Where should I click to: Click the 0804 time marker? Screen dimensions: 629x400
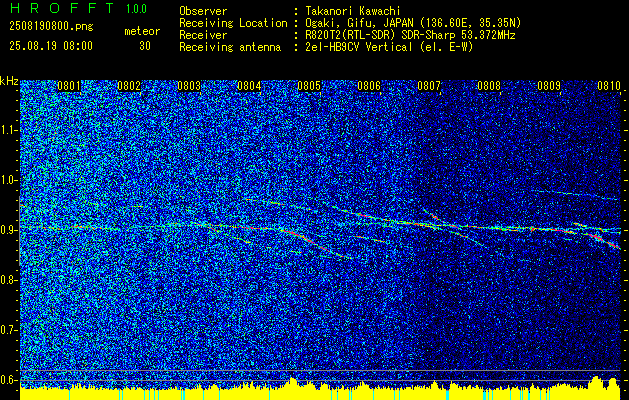coord(249,86)
